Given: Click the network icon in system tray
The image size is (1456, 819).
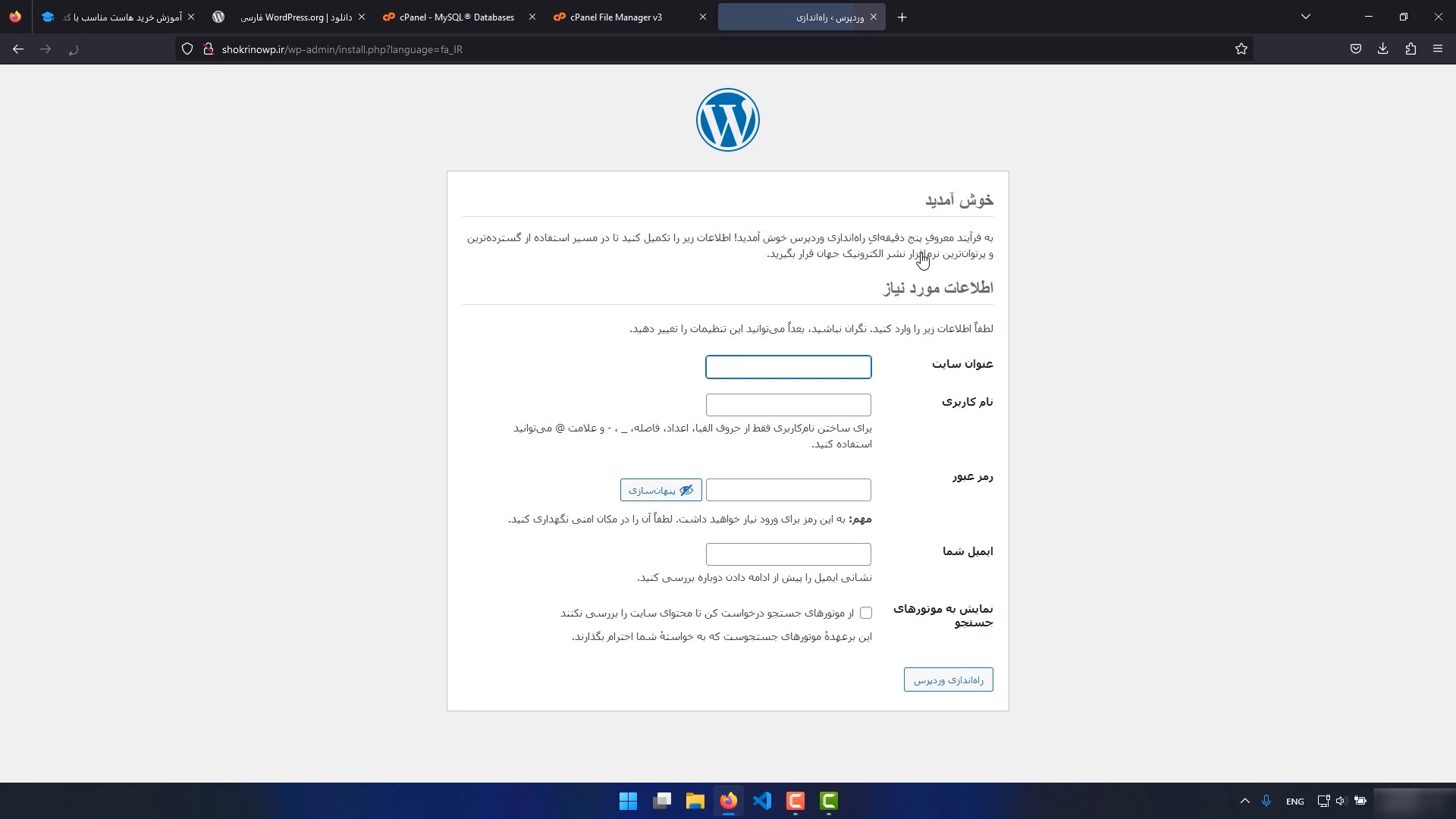Looking at the screenshot, I should tap(1323, 801).
